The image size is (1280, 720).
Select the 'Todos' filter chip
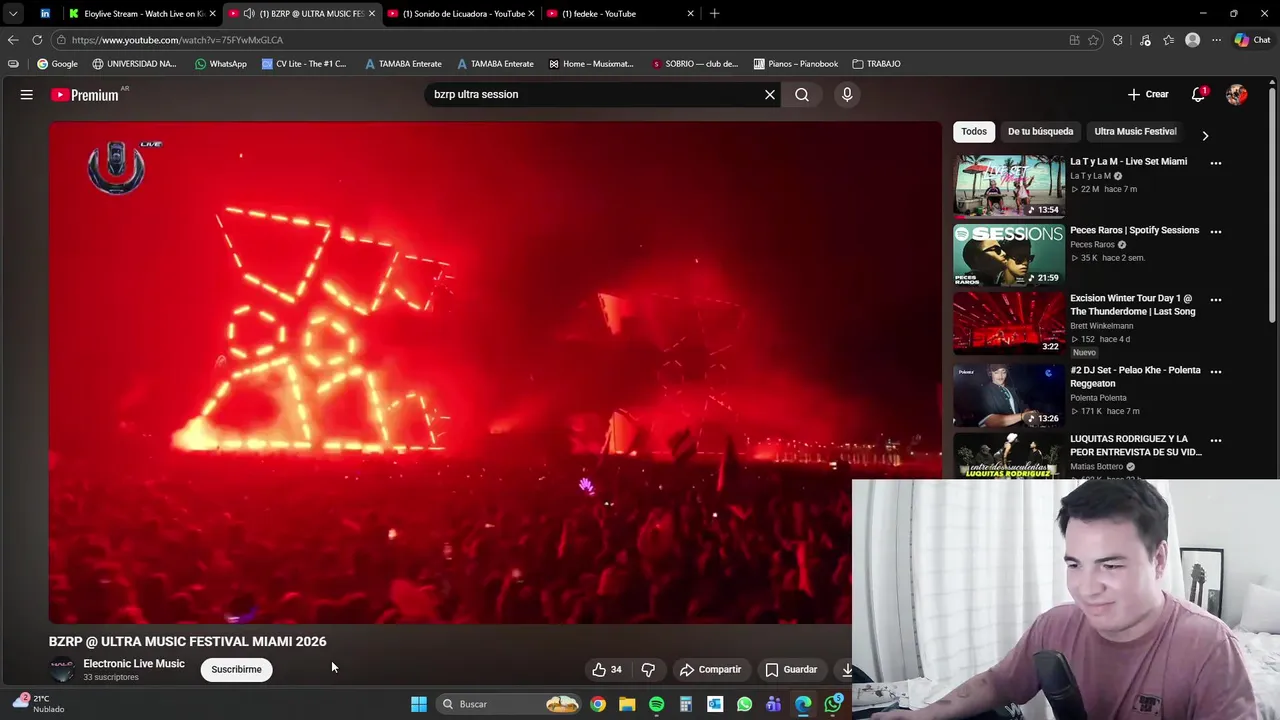(x=974, y=132)
